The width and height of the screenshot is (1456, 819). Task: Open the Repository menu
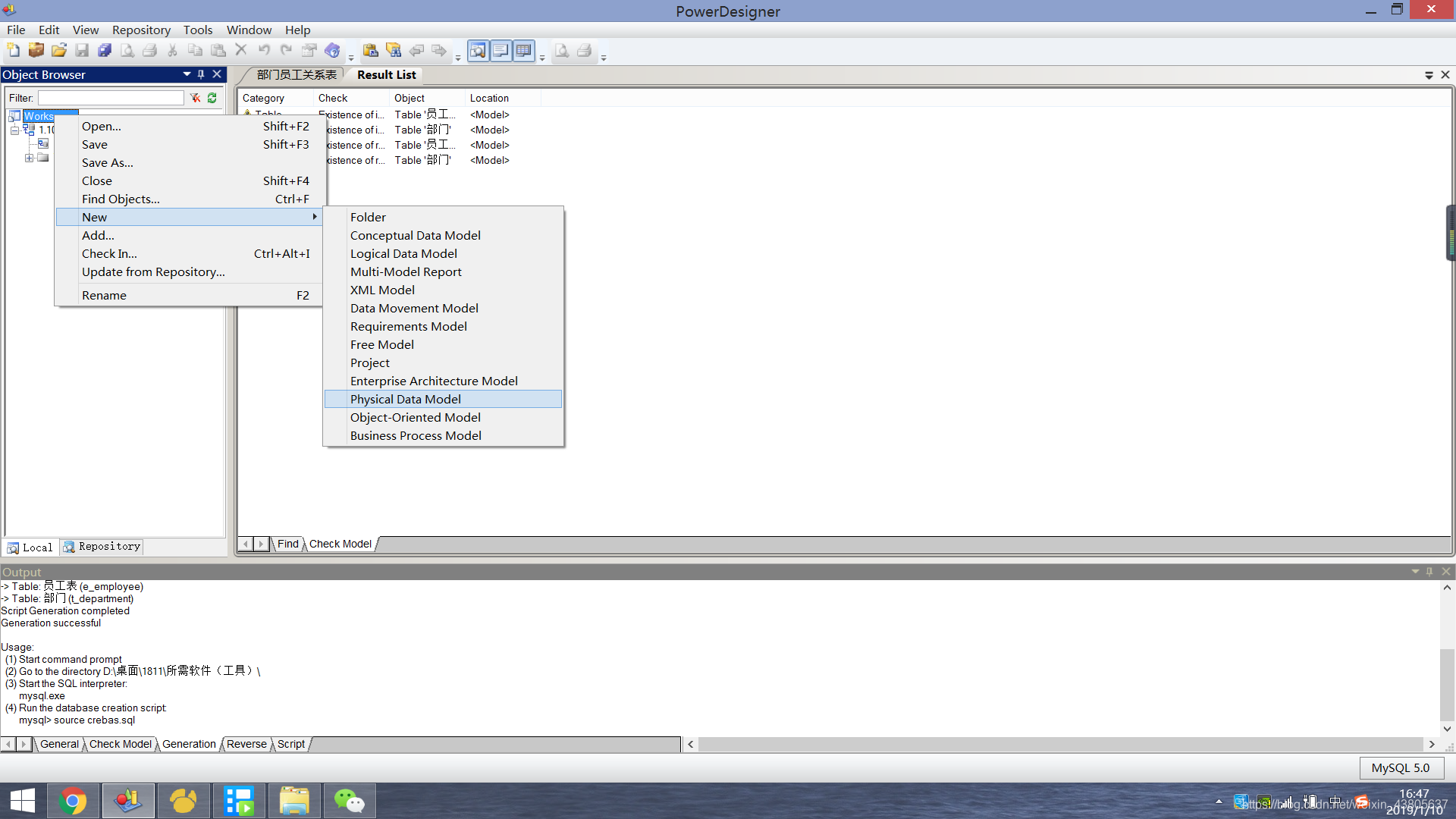click(x=141, y=30)
